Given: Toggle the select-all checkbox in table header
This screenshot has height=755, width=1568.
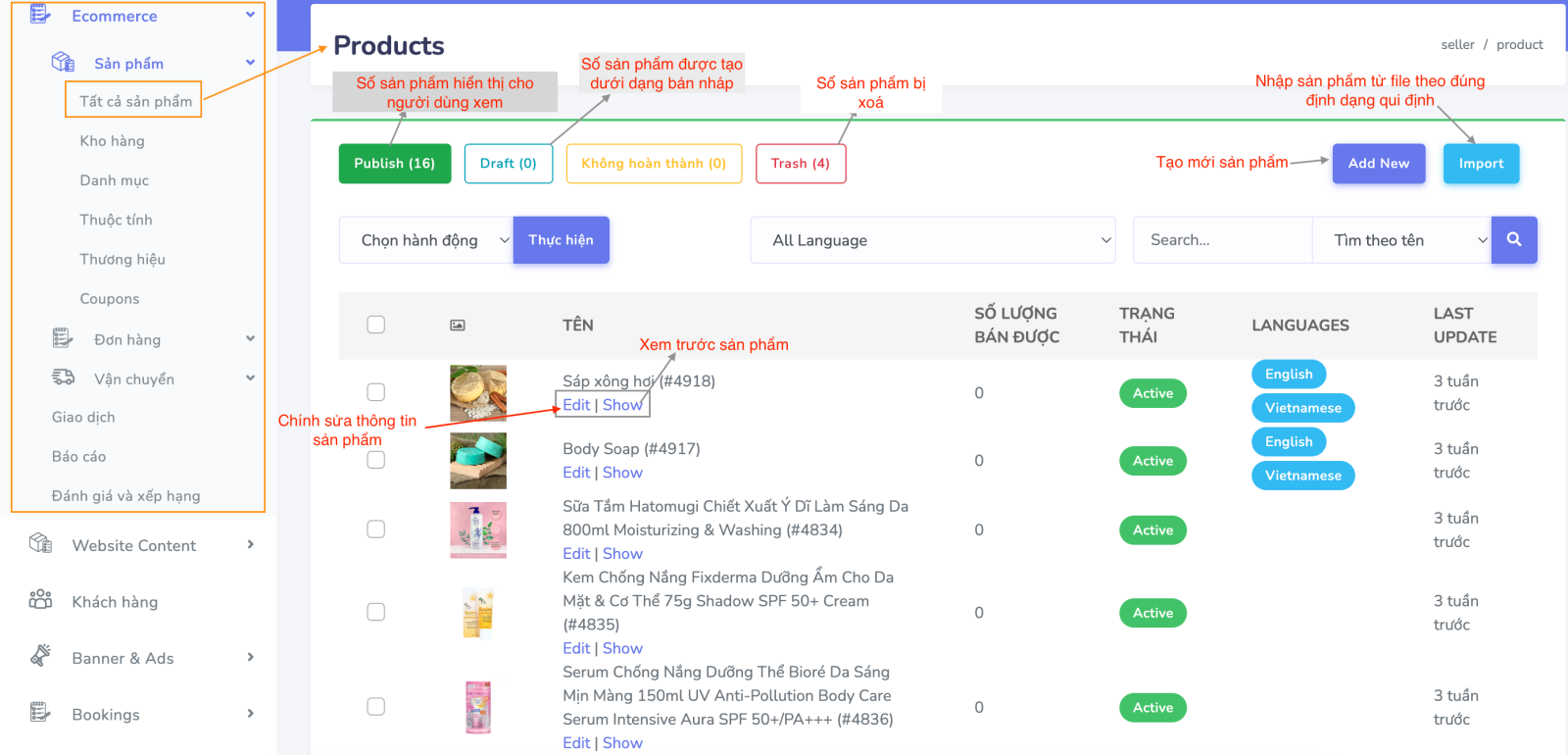Looking at the screenshot, I should (375, 325).
